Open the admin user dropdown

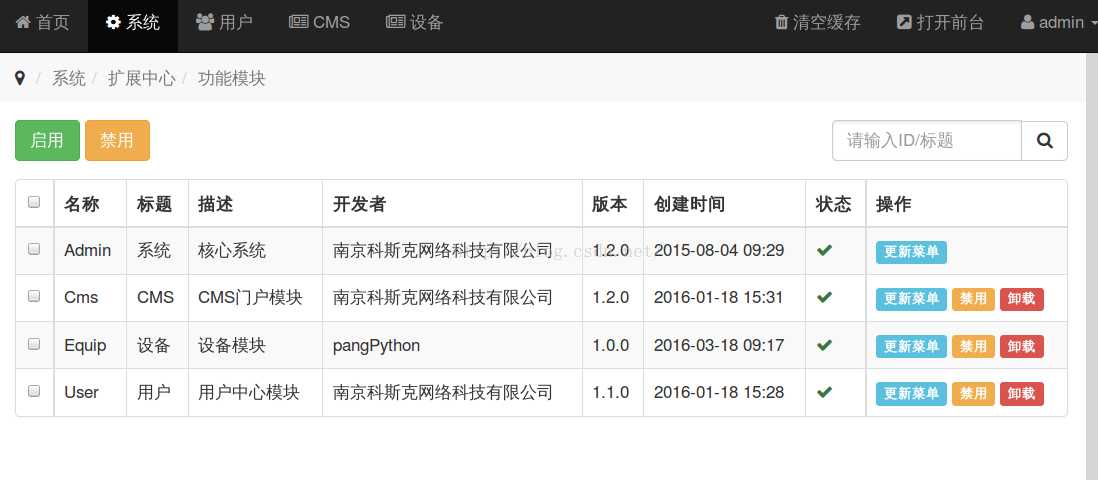click(1053, 22)
